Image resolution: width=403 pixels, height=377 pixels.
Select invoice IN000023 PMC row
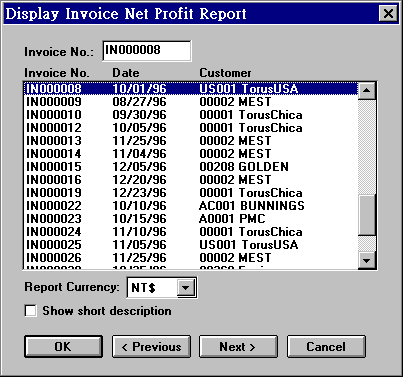pos(191,219)
